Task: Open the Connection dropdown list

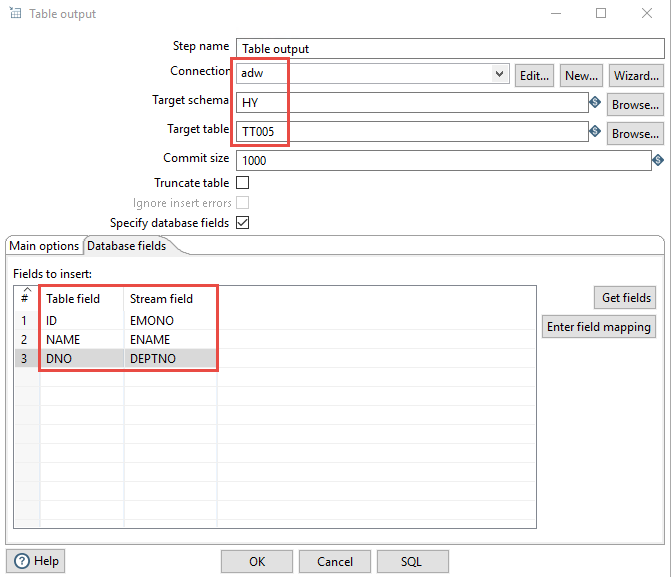Action: pyautogui.click(x=500, y=74)
